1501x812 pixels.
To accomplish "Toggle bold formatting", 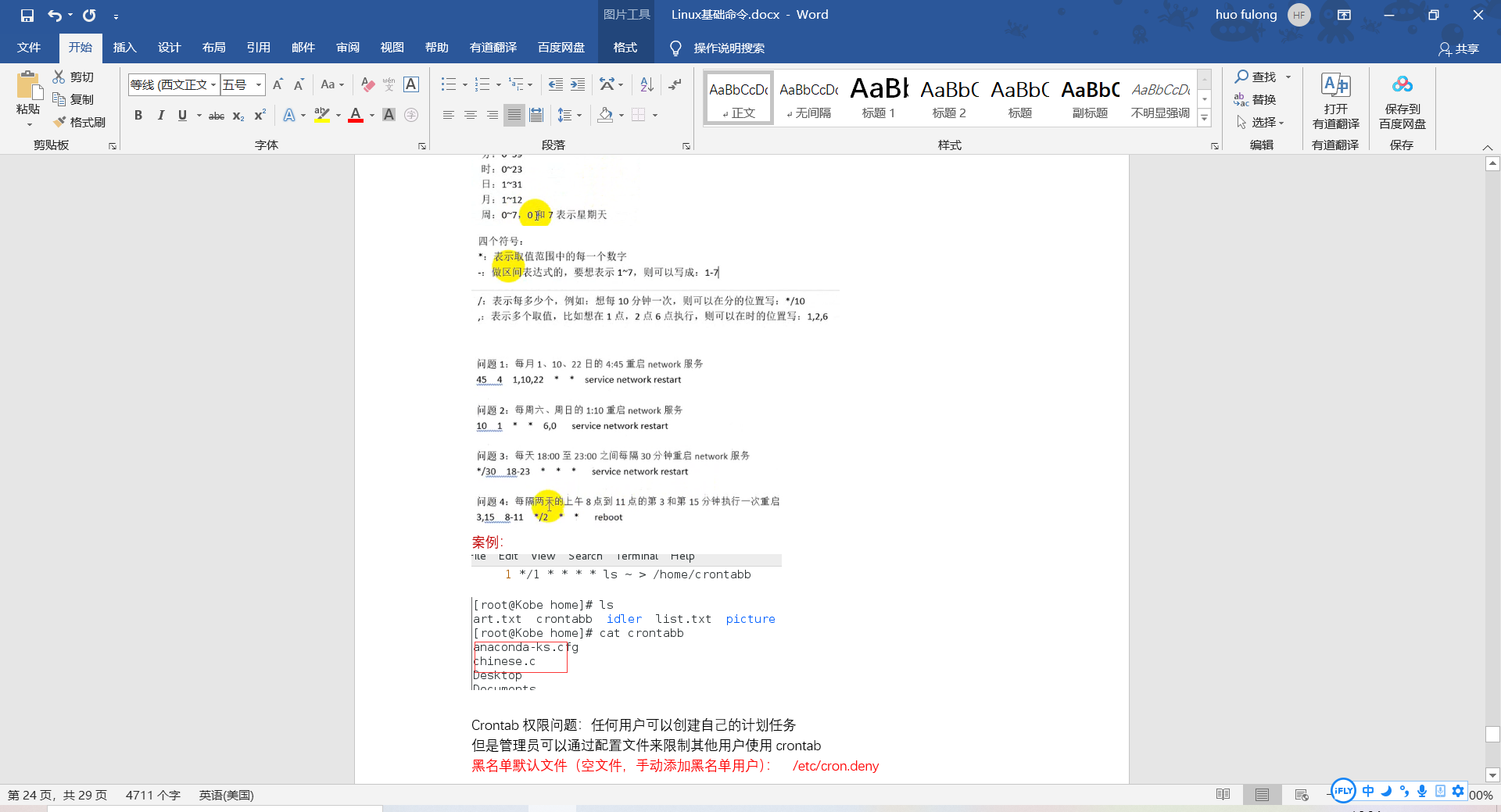I will [138, 115].
